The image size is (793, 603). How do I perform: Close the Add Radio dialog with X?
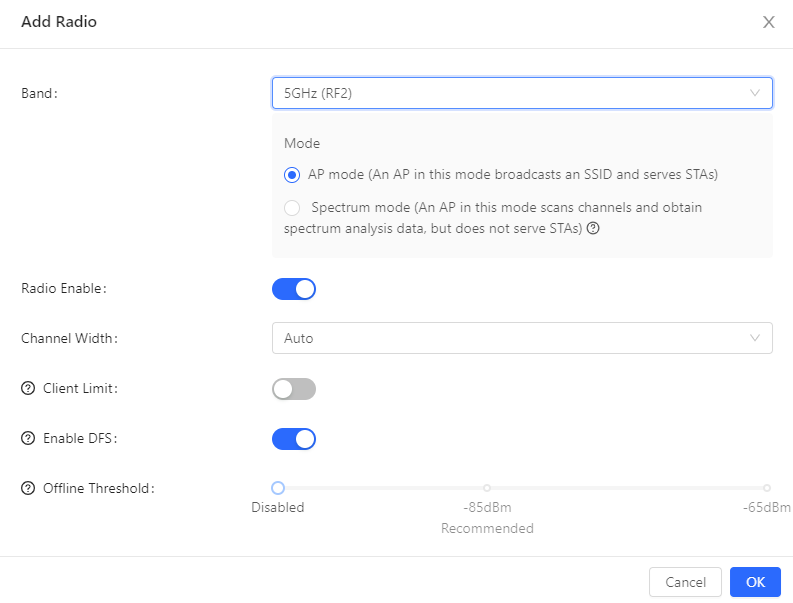point(768,22)
